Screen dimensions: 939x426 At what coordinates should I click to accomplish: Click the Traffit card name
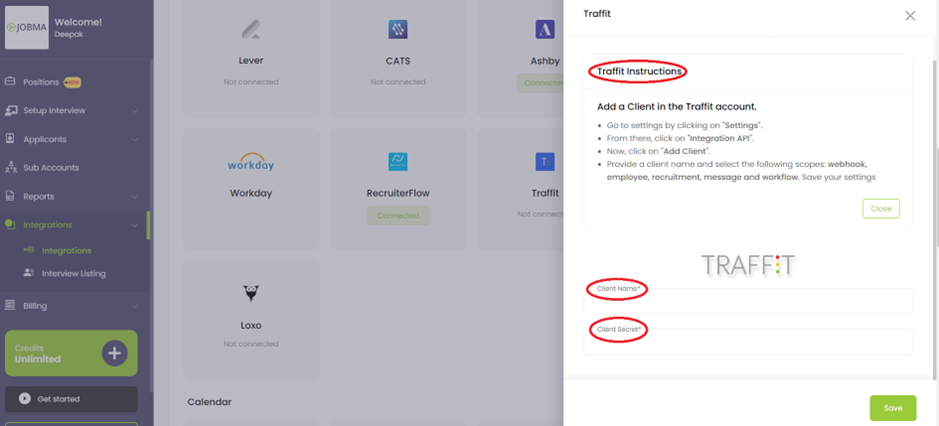(x=546, y=193)
